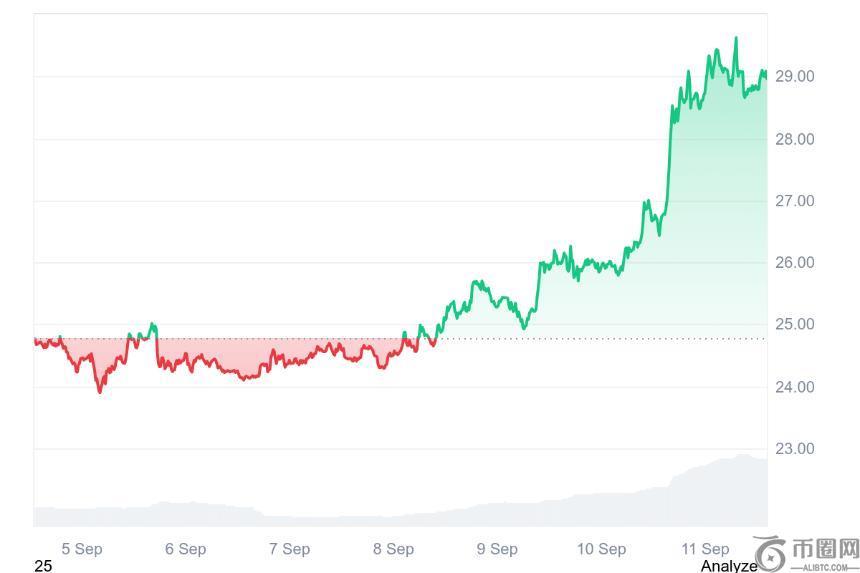Select the 6 Sep date label

[x=186, y=548]
